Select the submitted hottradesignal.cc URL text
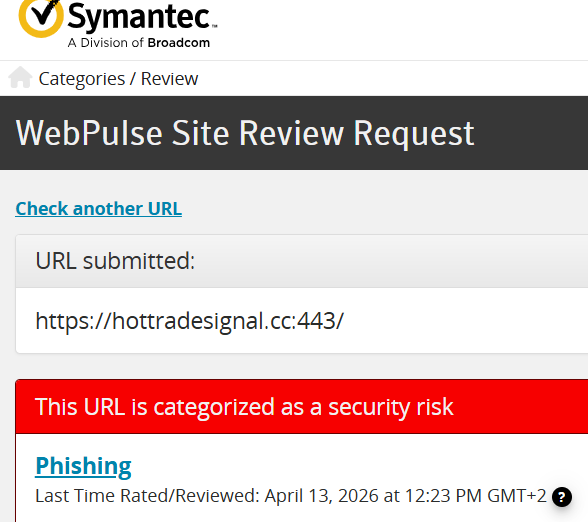The image size is (588, 522). pyautogui.click(x=189, y=321)
